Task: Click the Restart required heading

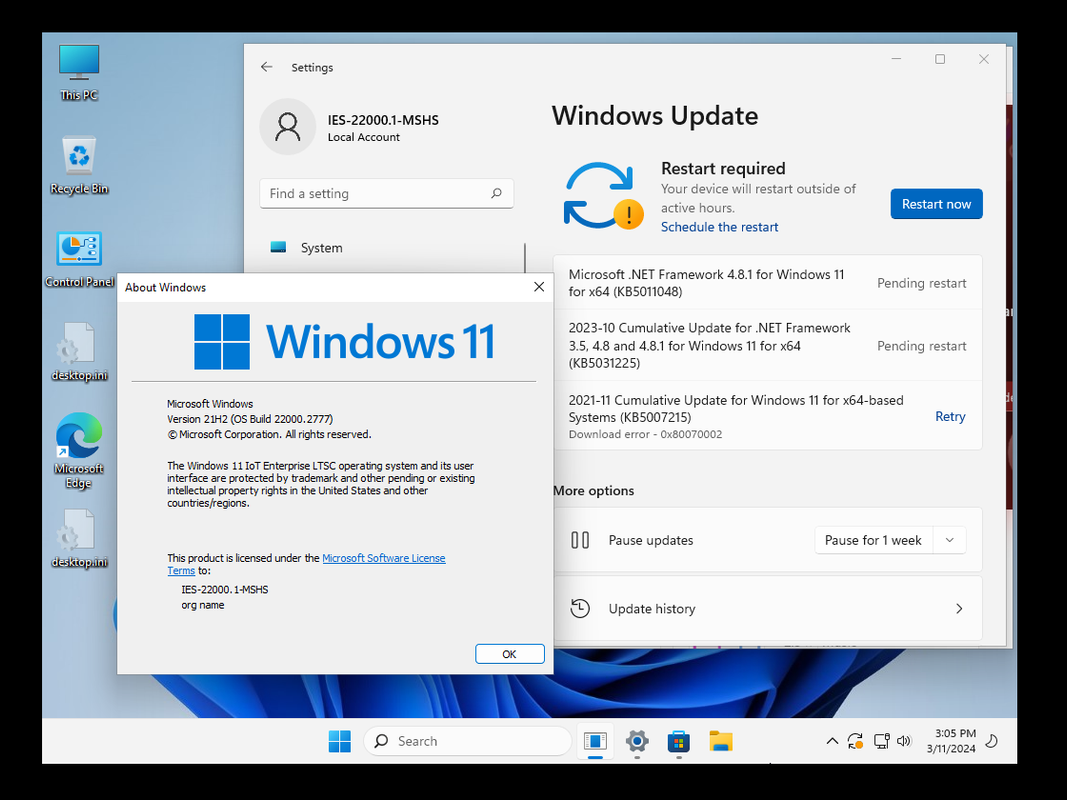Action: pyautogui.click(x=723, y=168)
